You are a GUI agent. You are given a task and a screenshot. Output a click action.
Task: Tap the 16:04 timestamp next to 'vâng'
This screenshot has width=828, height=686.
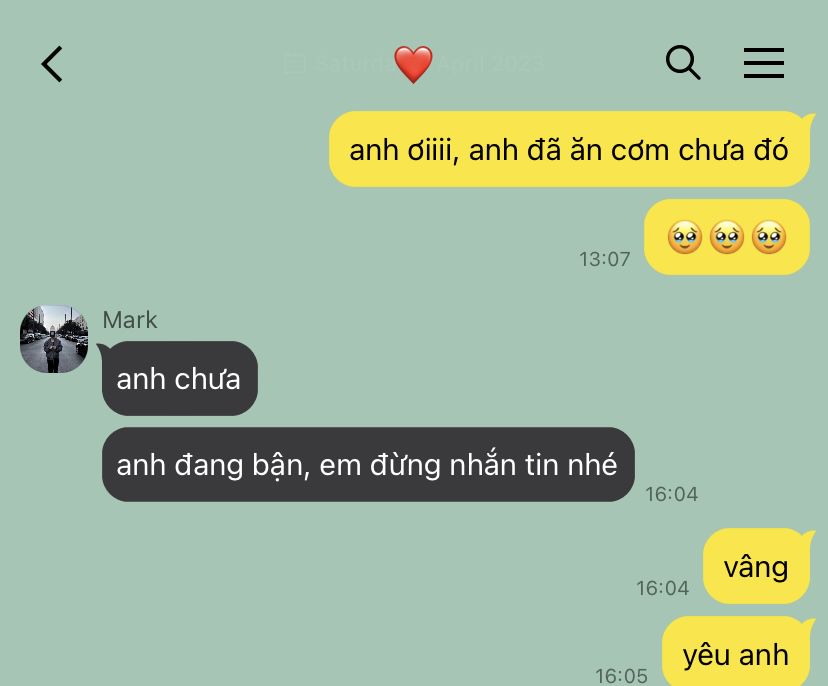(x=663, y=588)
